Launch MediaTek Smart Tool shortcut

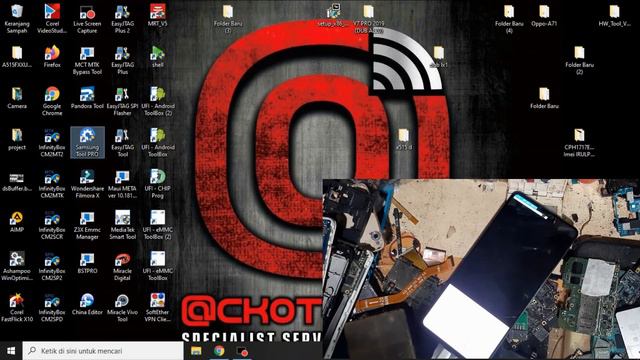pos(122,225)
